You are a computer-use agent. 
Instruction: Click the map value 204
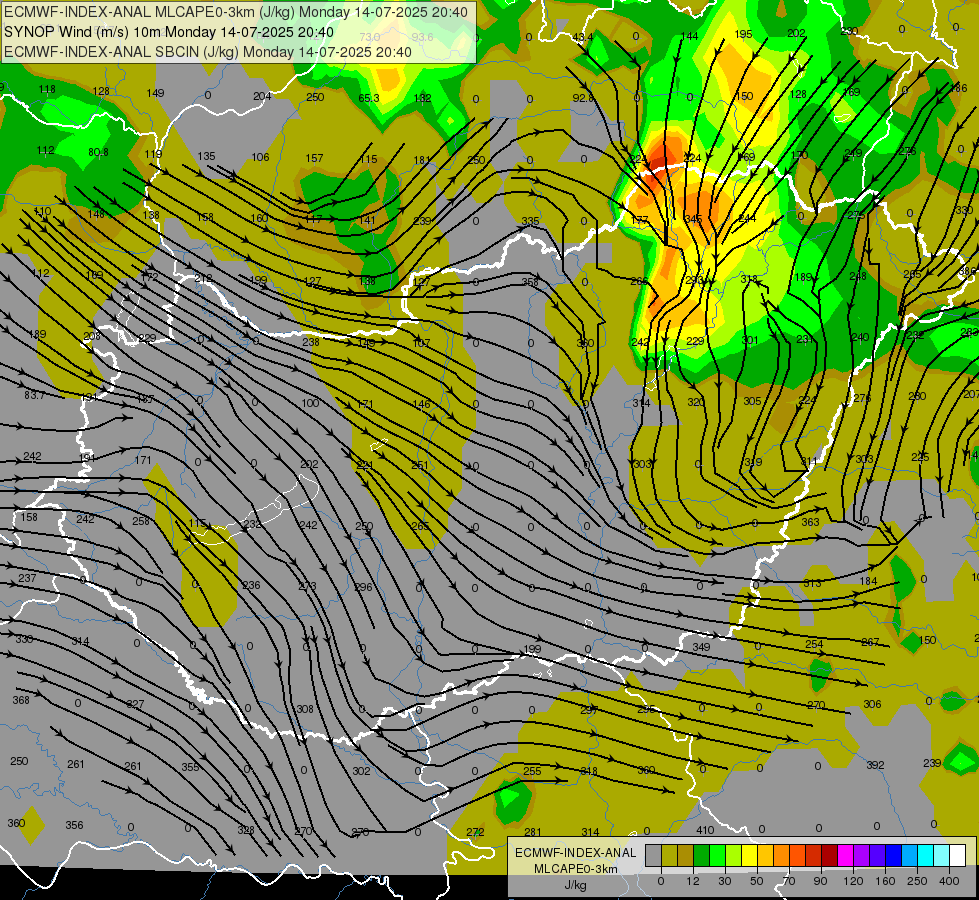pyautogui.click(x=262, y=96)
